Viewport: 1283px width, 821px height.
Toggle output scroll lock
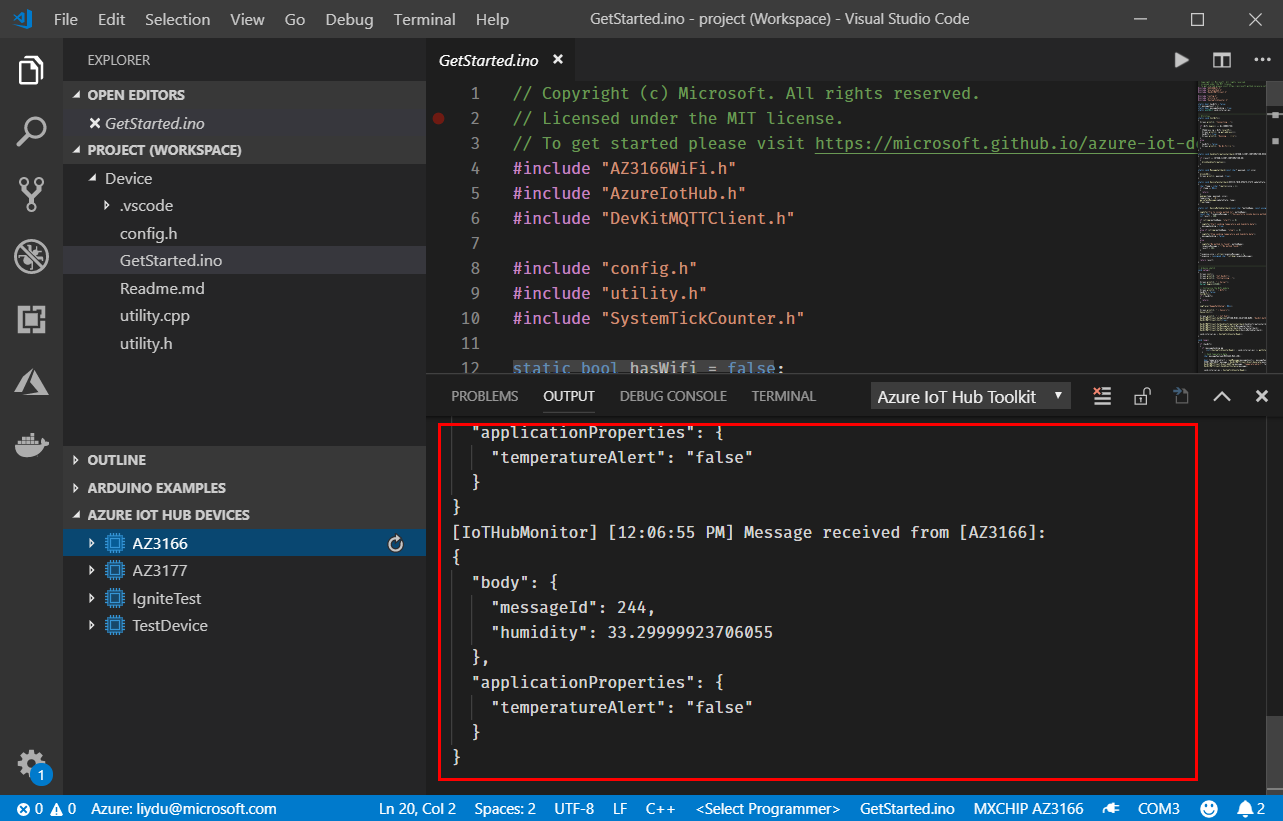pos(1141,396)
